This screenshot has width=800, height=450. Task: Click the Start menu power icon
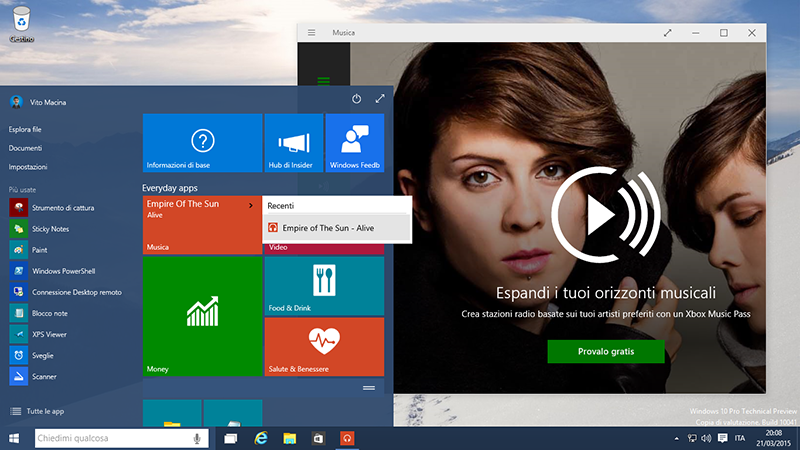click(x=357, y=98)
